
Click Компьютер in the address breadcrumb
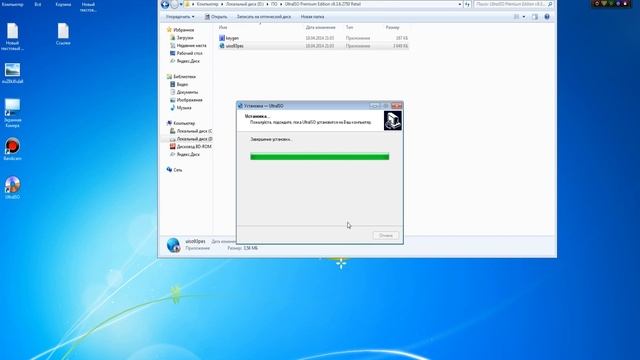coord(207,4)
